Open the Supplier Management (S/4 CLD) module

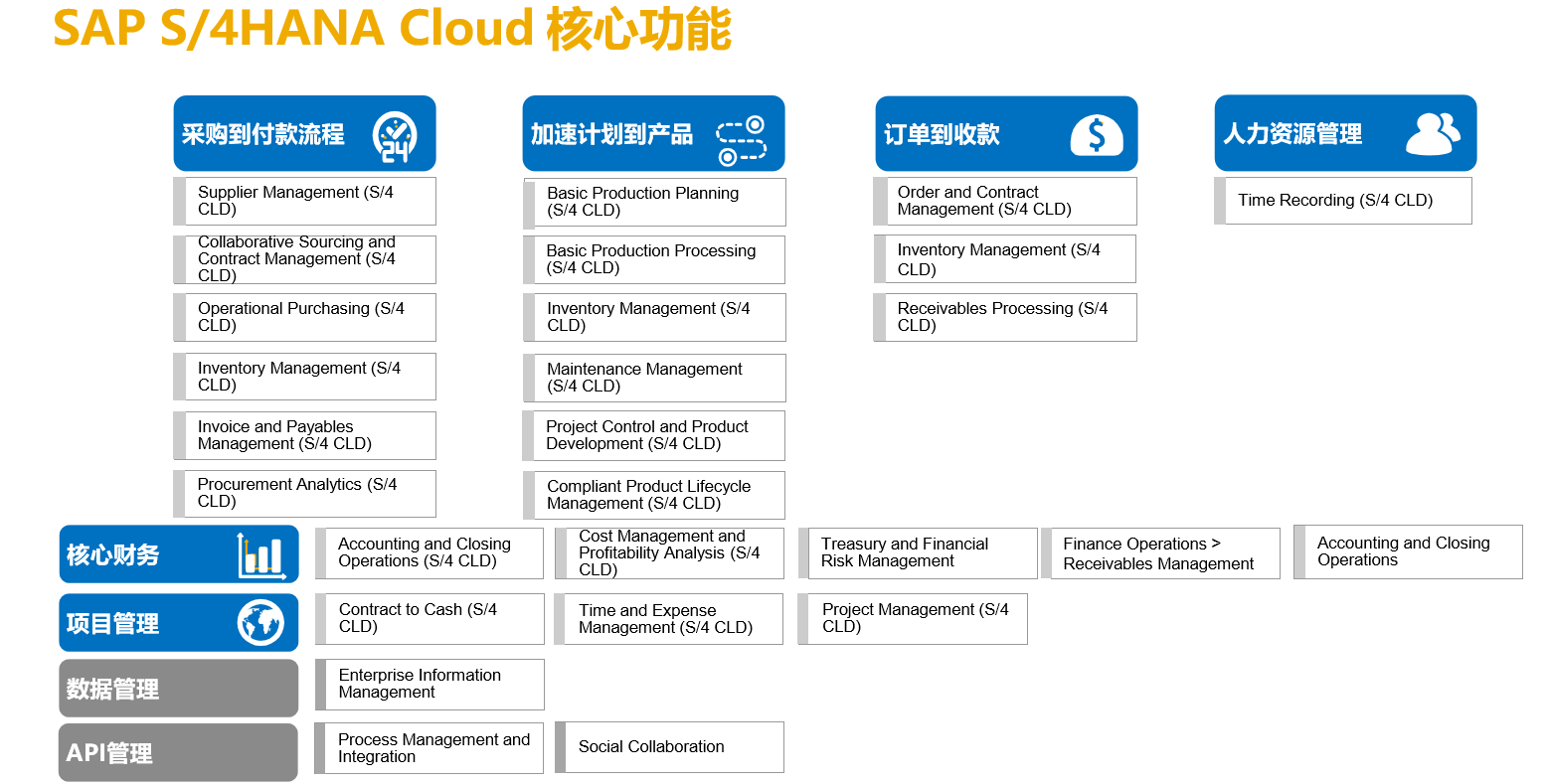point(305,200)
